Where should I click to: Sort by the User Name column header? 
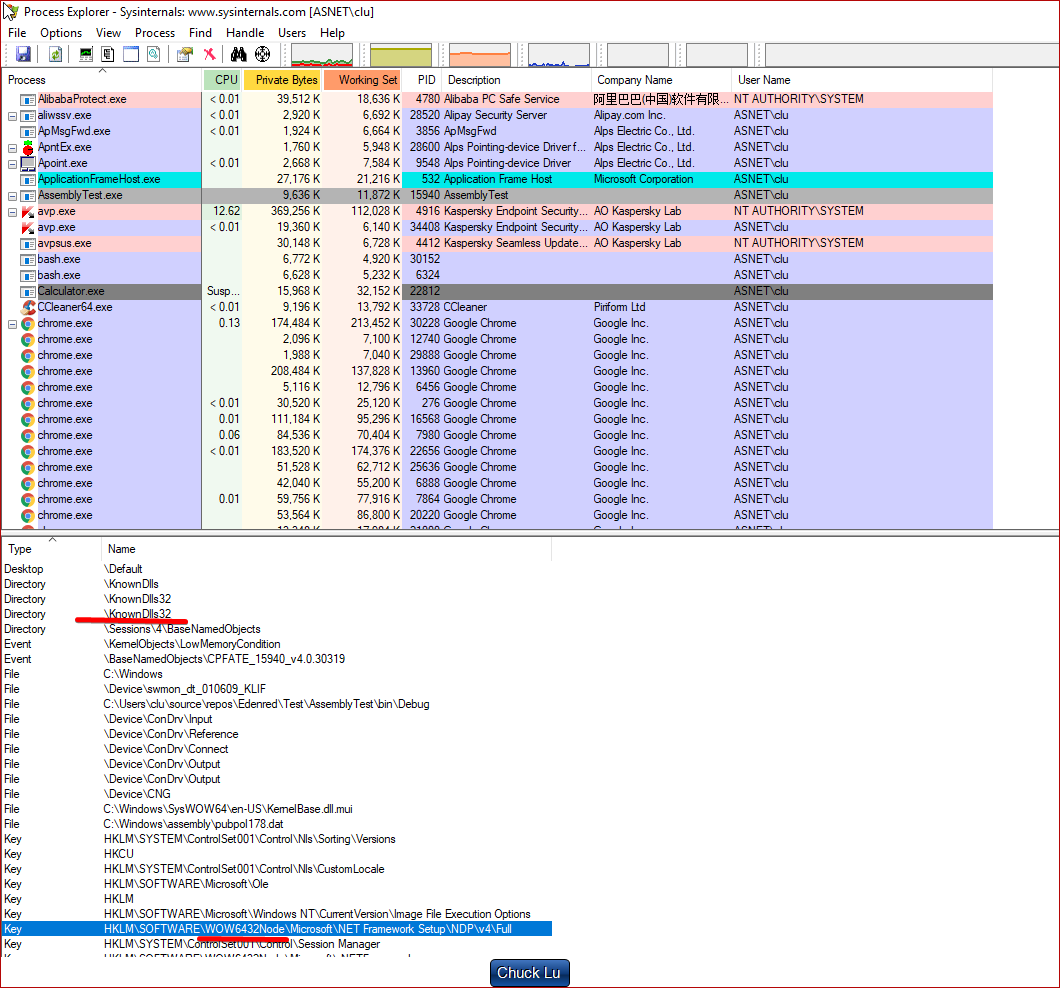(x=862, y=80)
